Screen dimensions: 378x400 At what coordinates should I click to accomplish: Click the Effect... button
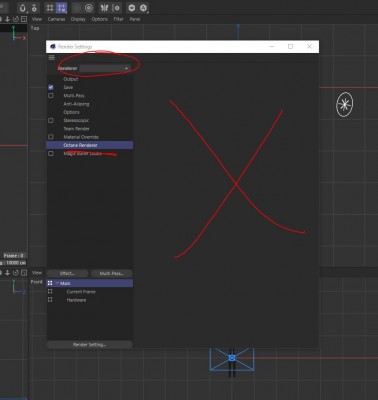(x=67, y=273)
